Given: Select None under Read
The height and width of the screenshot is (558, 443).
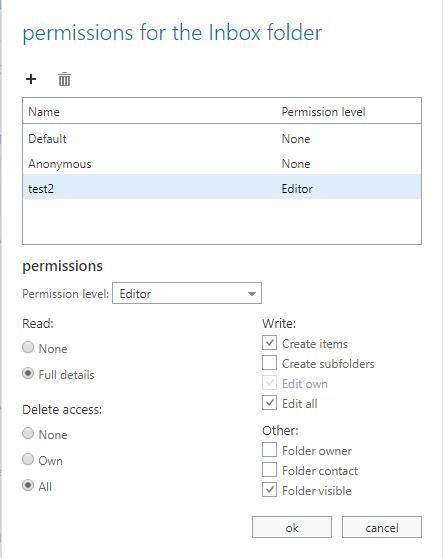Looking at the screenshot, I should tap(28, 347).
